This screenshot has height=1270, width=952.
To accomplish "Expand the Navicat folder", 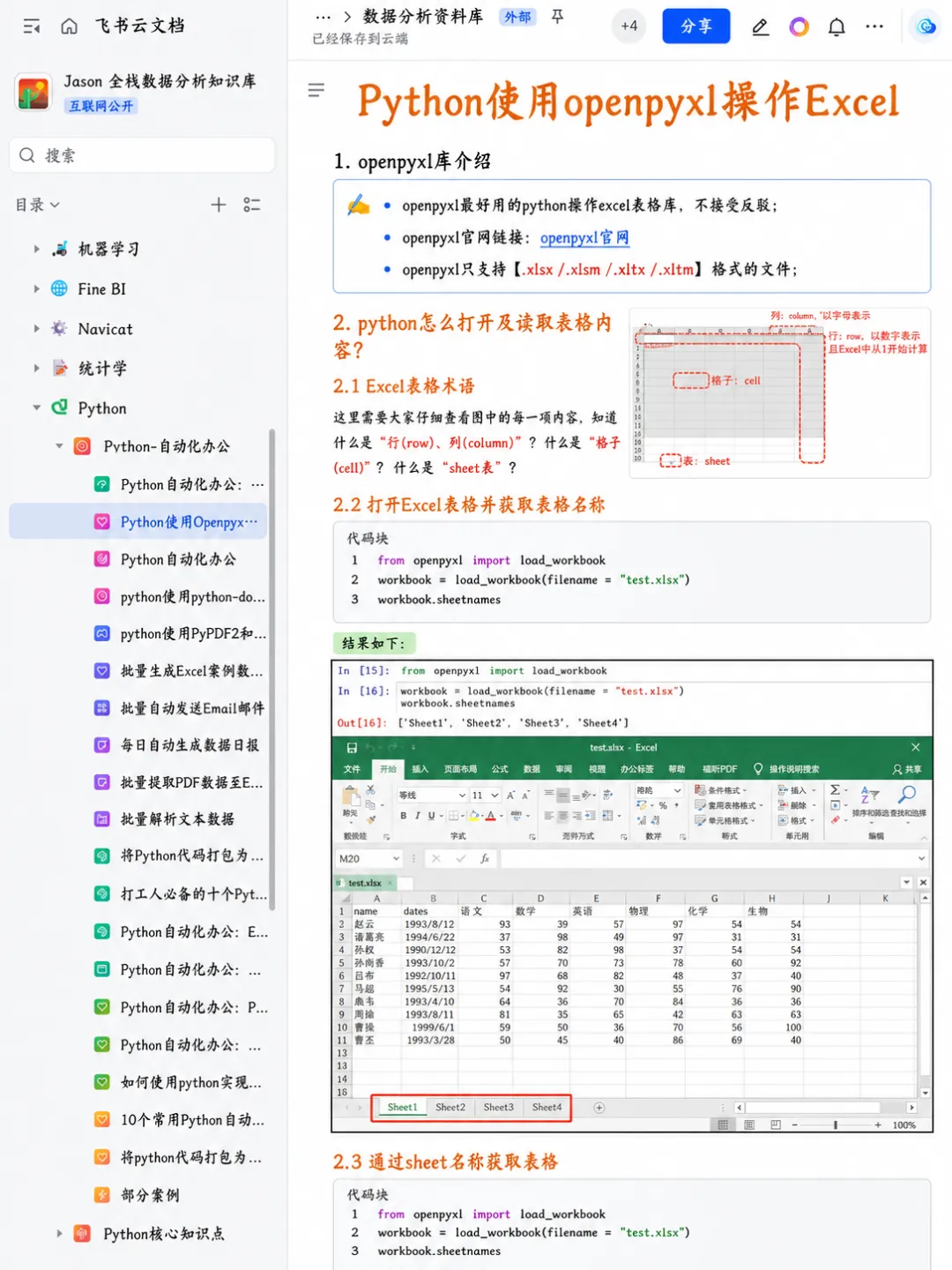I will [36, 329].
